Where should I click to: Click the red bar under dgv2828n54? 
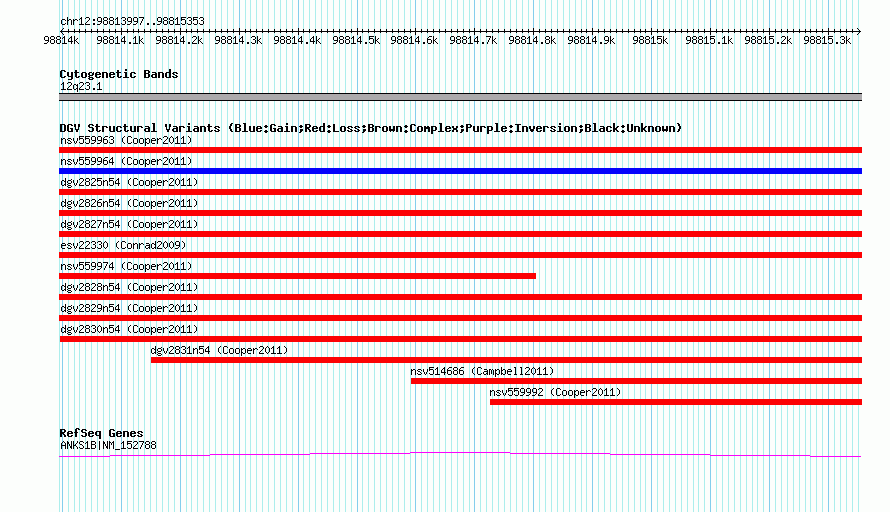tap(460, 297)
